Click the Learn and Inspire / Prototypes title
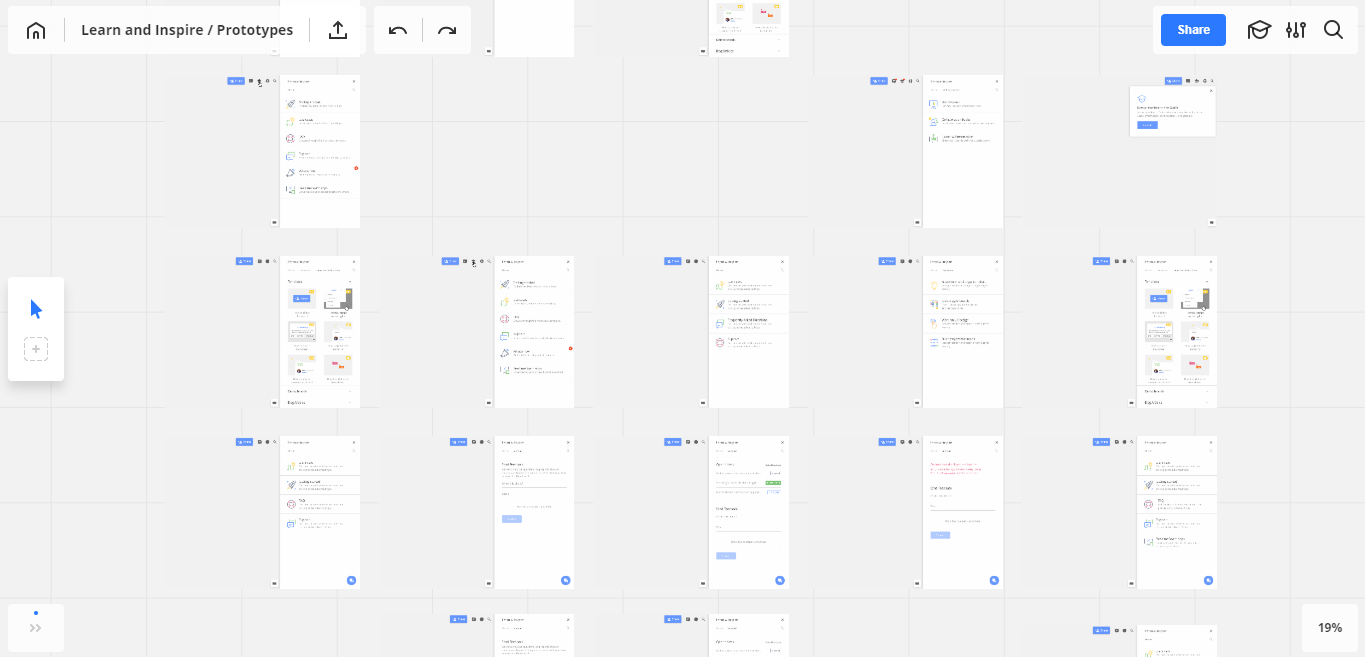1365x657 pixels. (187, 30)
